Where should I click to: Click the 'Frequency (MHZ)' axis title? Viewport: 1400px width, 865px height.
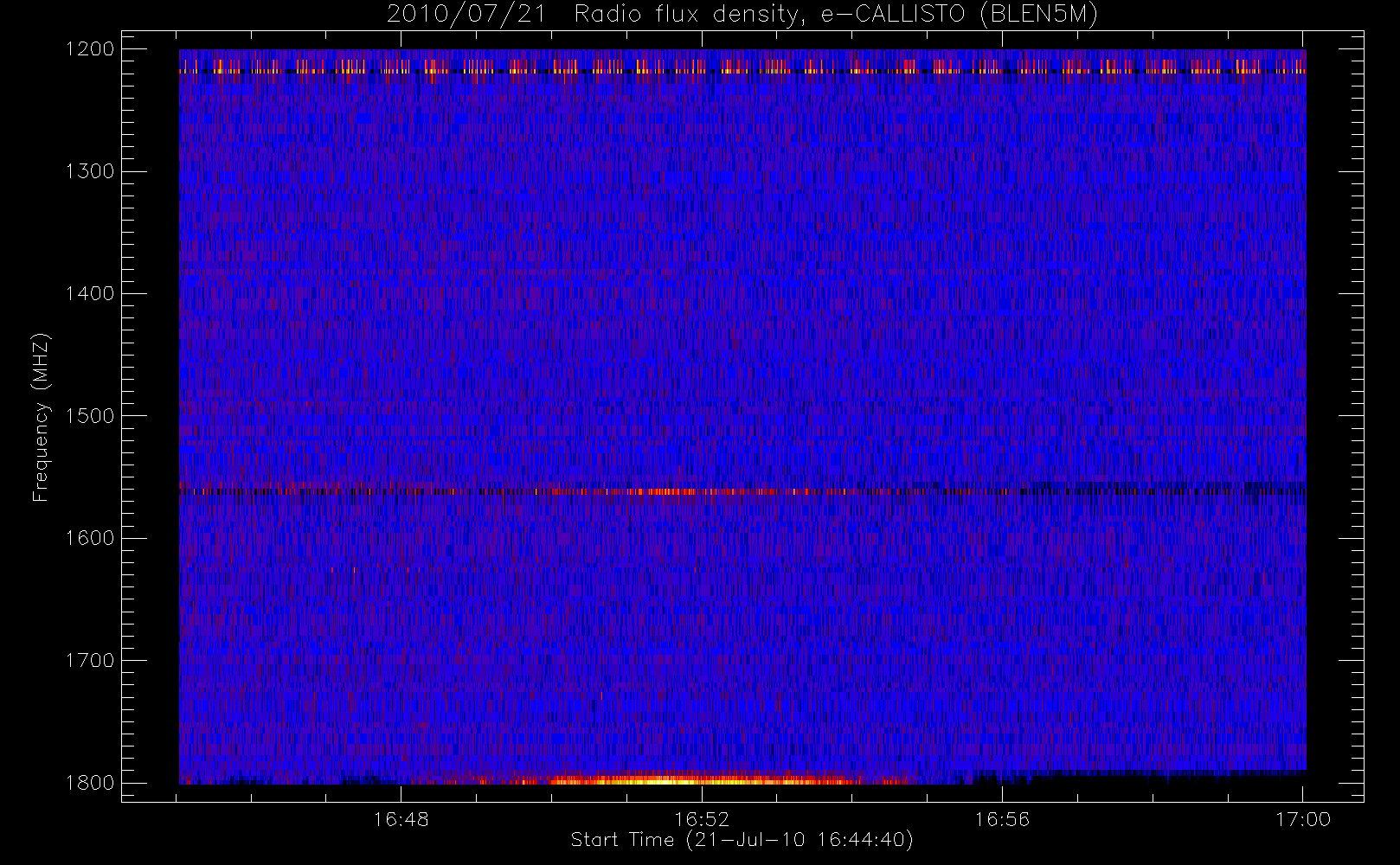tap(41, 417)
